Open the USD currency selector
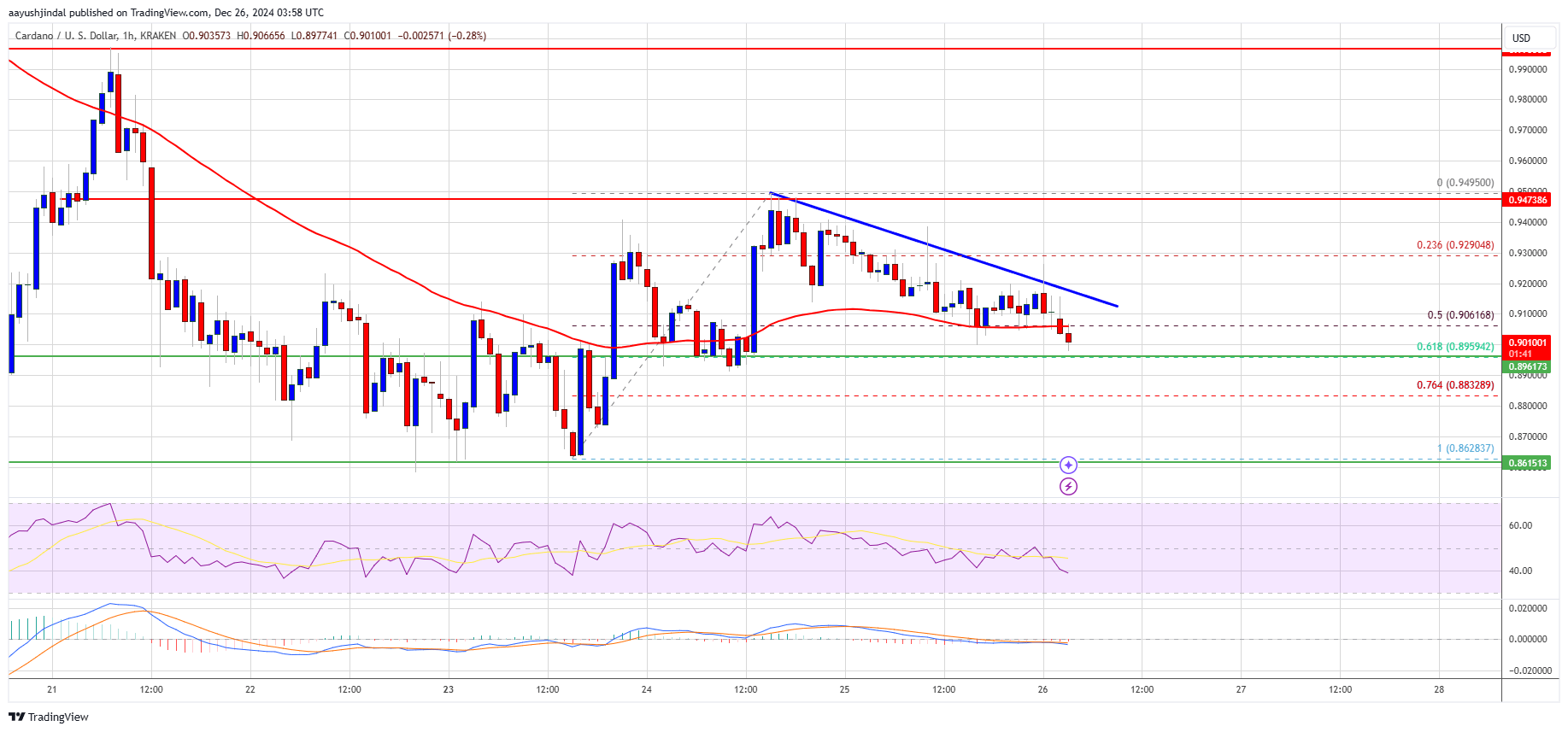1568x732 pixels. point(1521,38)
